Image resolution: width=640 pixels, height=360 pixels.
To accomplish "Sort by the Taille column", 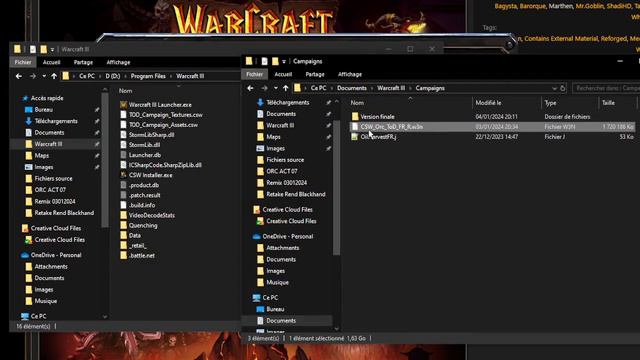I will click(x=608, y=103).
